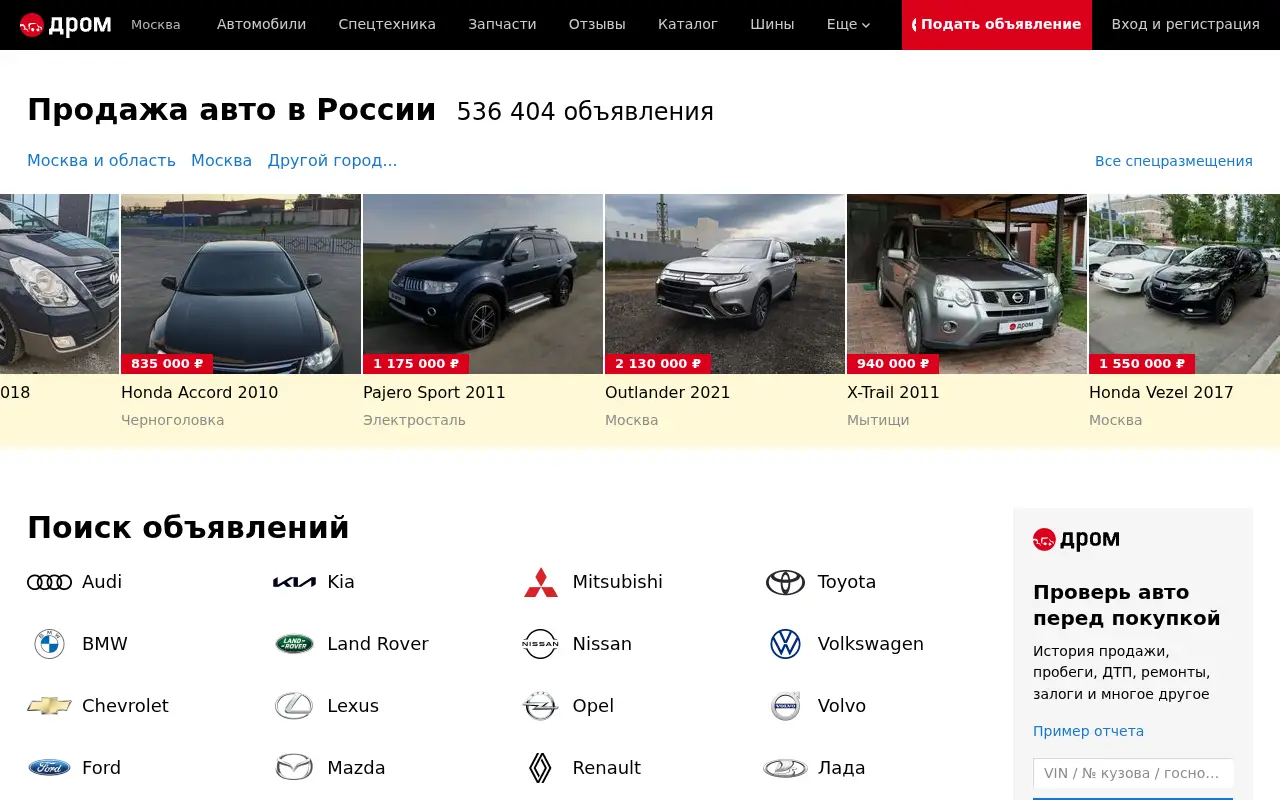The width and height of the screenshot is (1280, 800).
Task: Click the Подать объявление button
Action: 997,25
